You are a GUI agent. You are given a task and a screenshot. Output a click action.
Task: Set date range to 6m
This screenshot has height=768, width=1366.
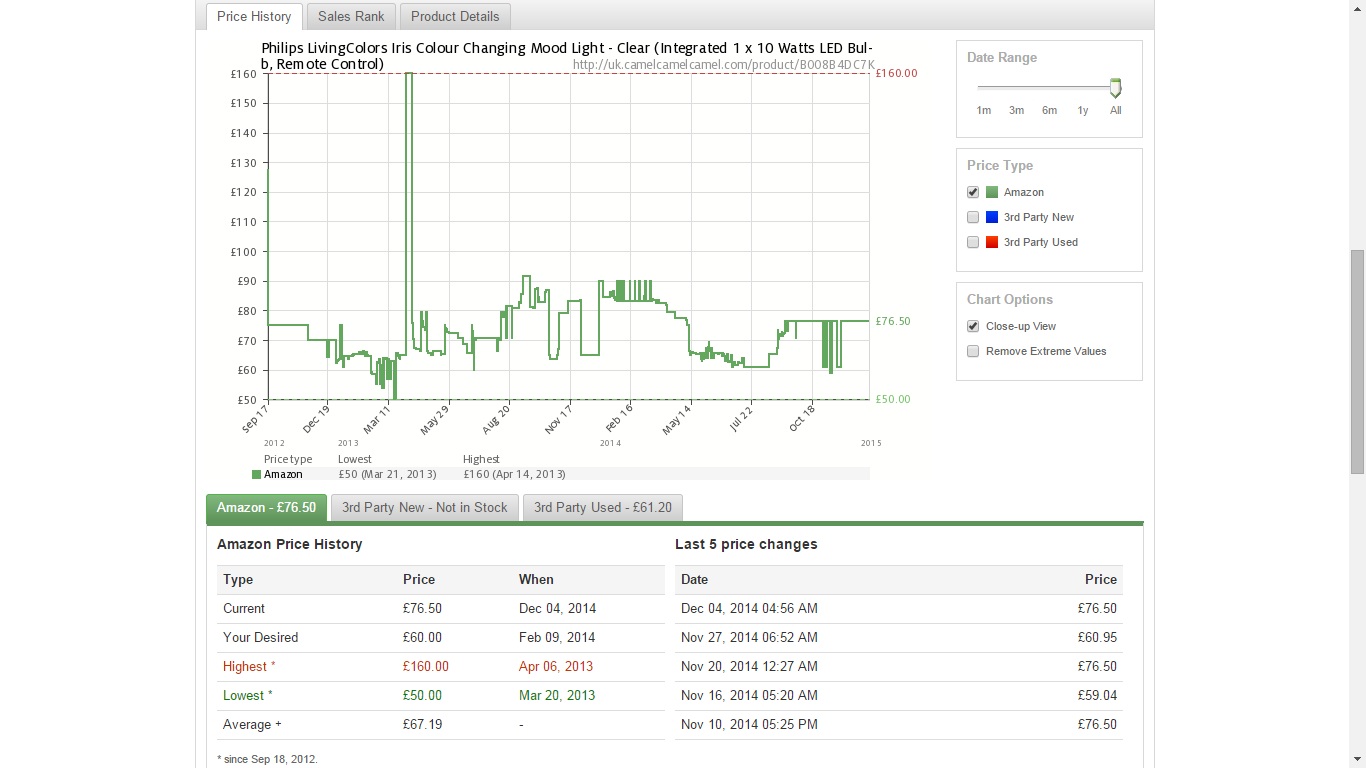click(x=1049, y=110)
